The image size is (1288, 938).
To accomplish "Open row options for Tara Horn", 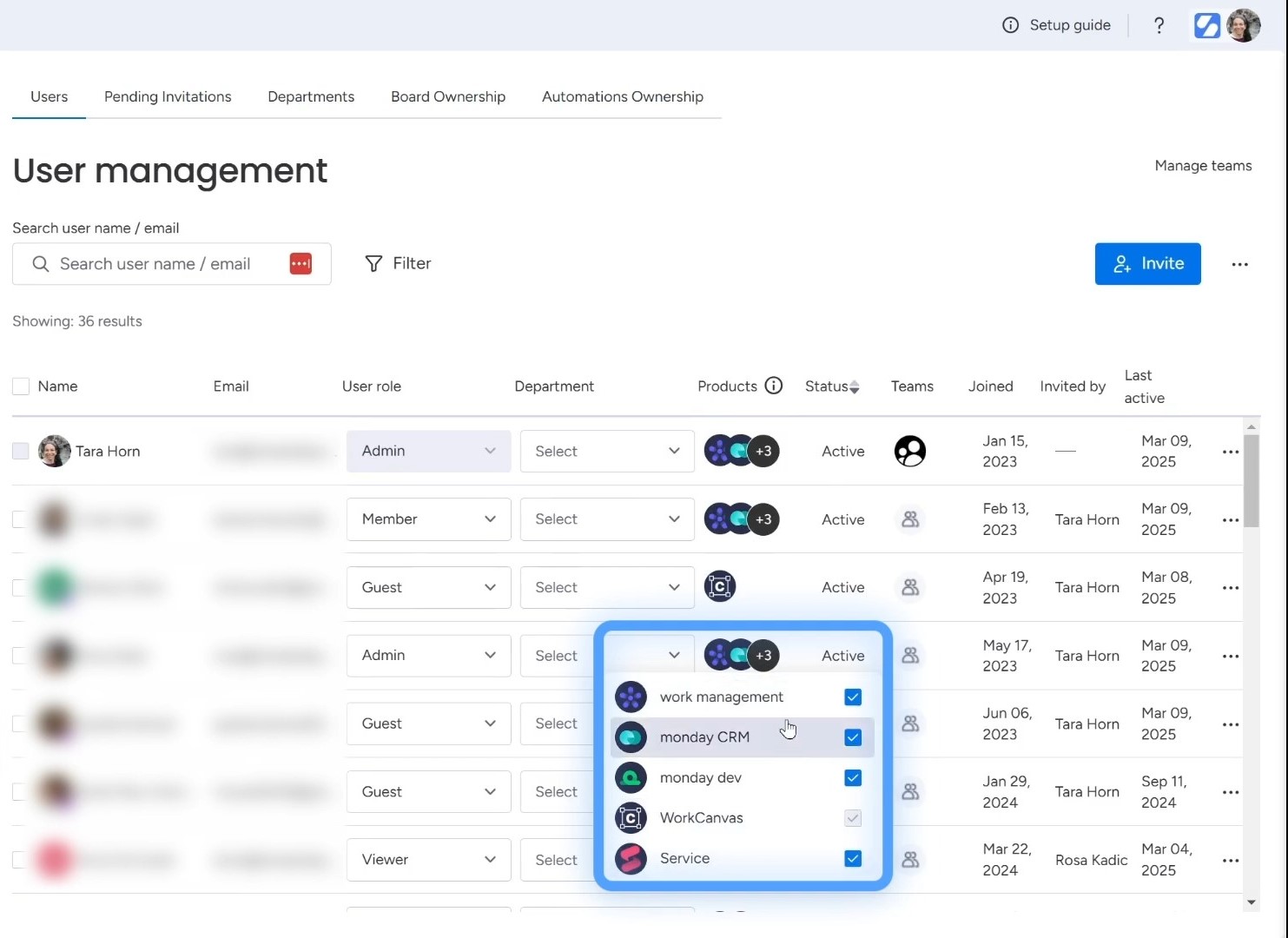I will click(x=1231, y=452).
